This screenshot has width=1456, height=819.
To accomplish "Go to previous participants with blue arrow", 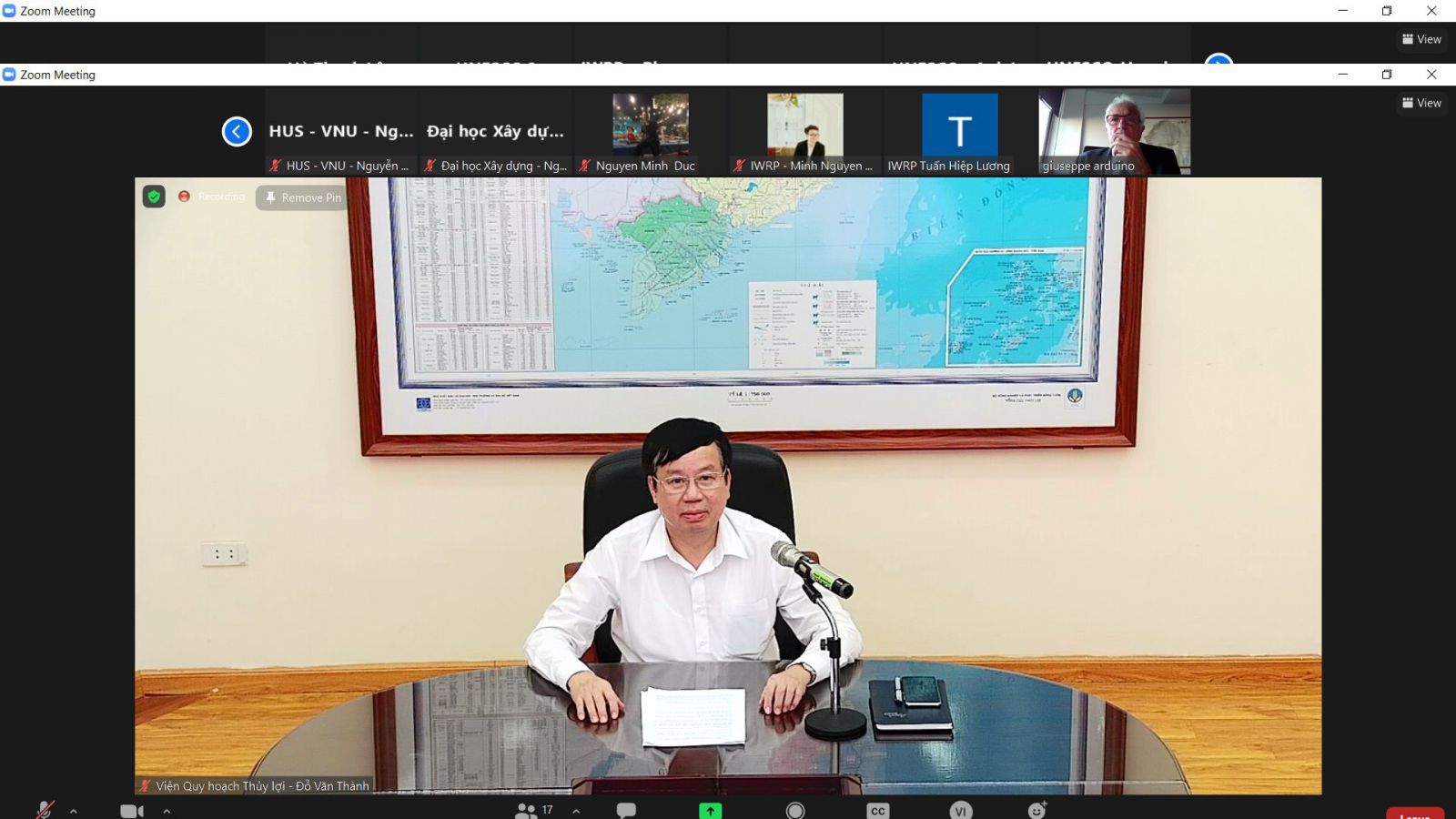I will 237,132.
